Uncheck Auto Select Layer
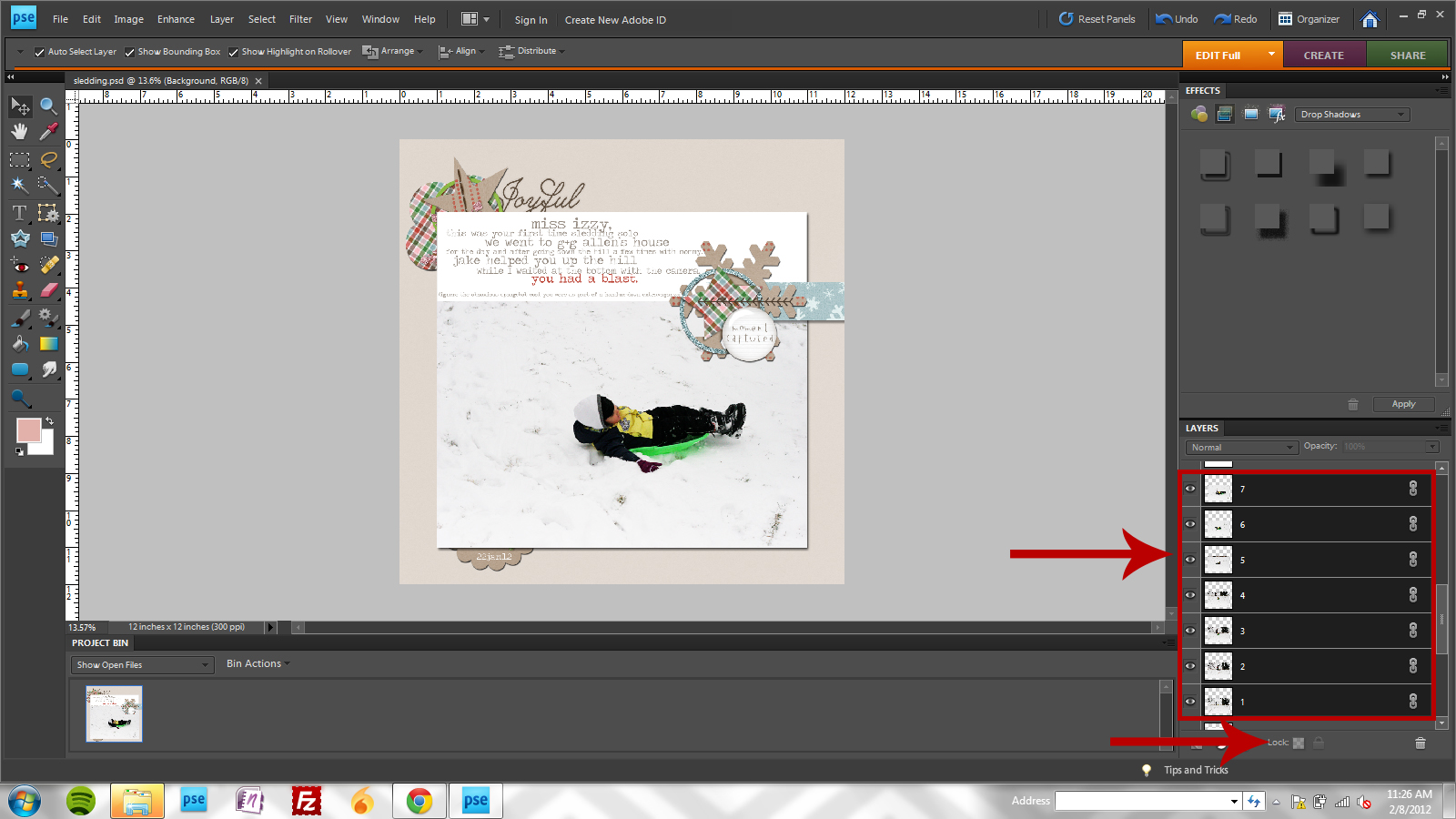 tap(38, 51)
